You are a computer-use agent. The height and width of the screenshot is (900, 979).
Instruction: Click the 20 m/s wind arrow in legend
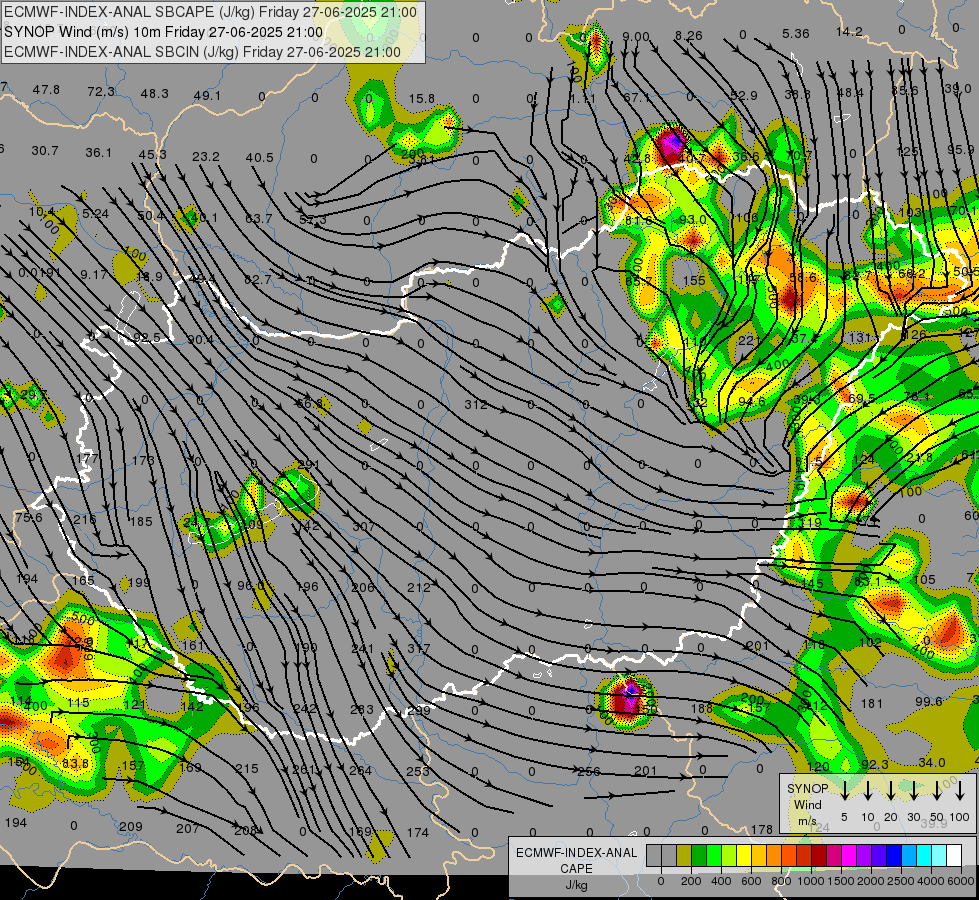(890, 791)
